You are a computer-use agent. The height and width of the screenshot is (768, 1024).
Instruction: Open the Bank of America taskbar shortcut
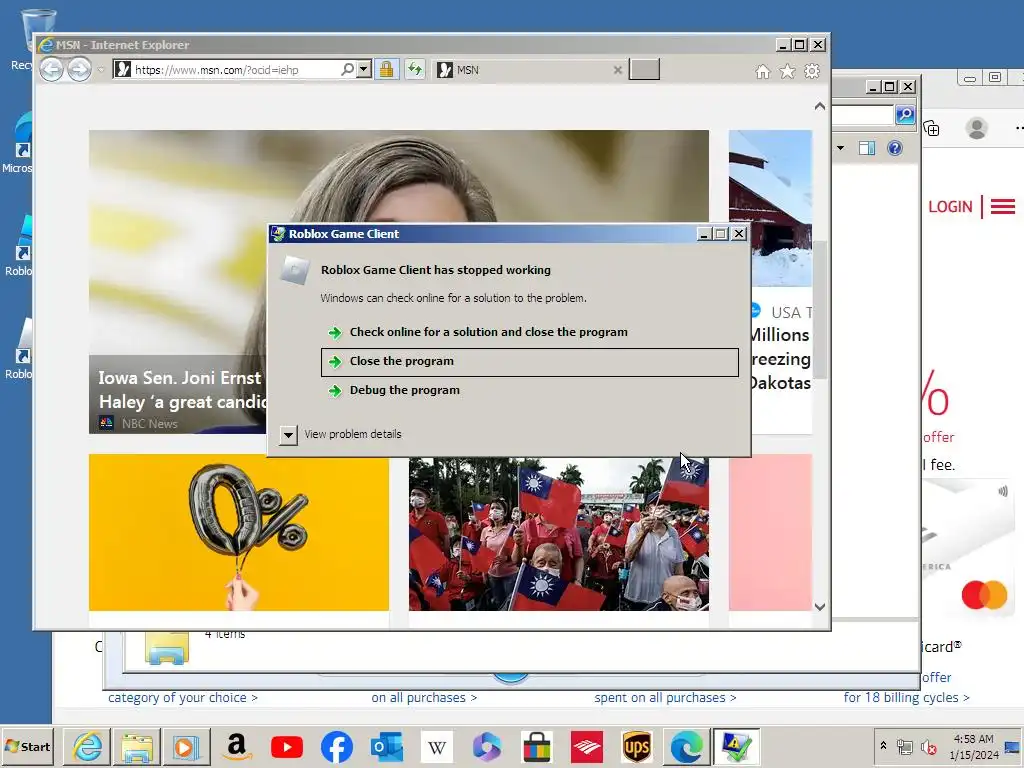(586, 746)
